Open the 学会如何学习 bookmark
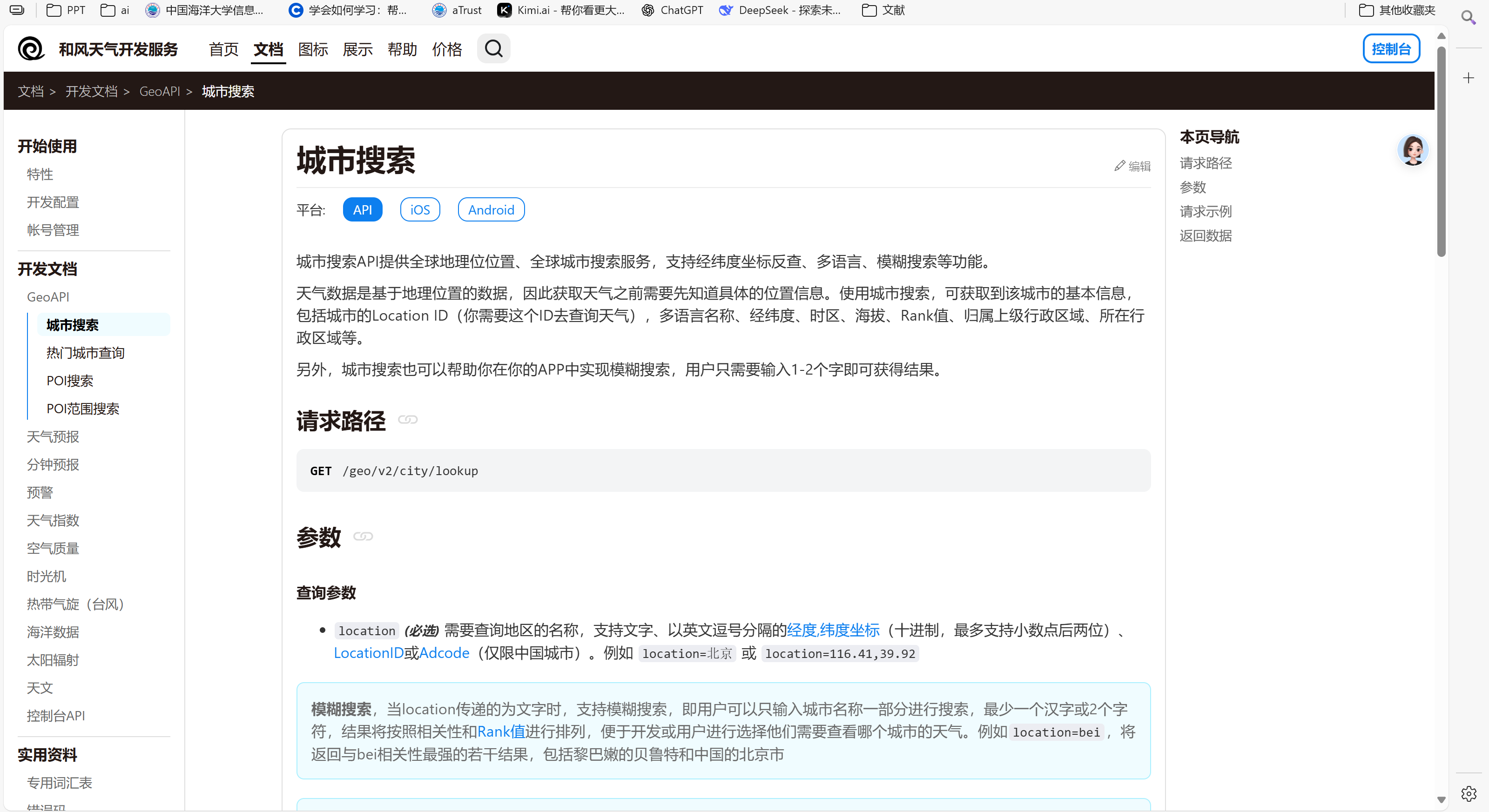 point(348,10)
